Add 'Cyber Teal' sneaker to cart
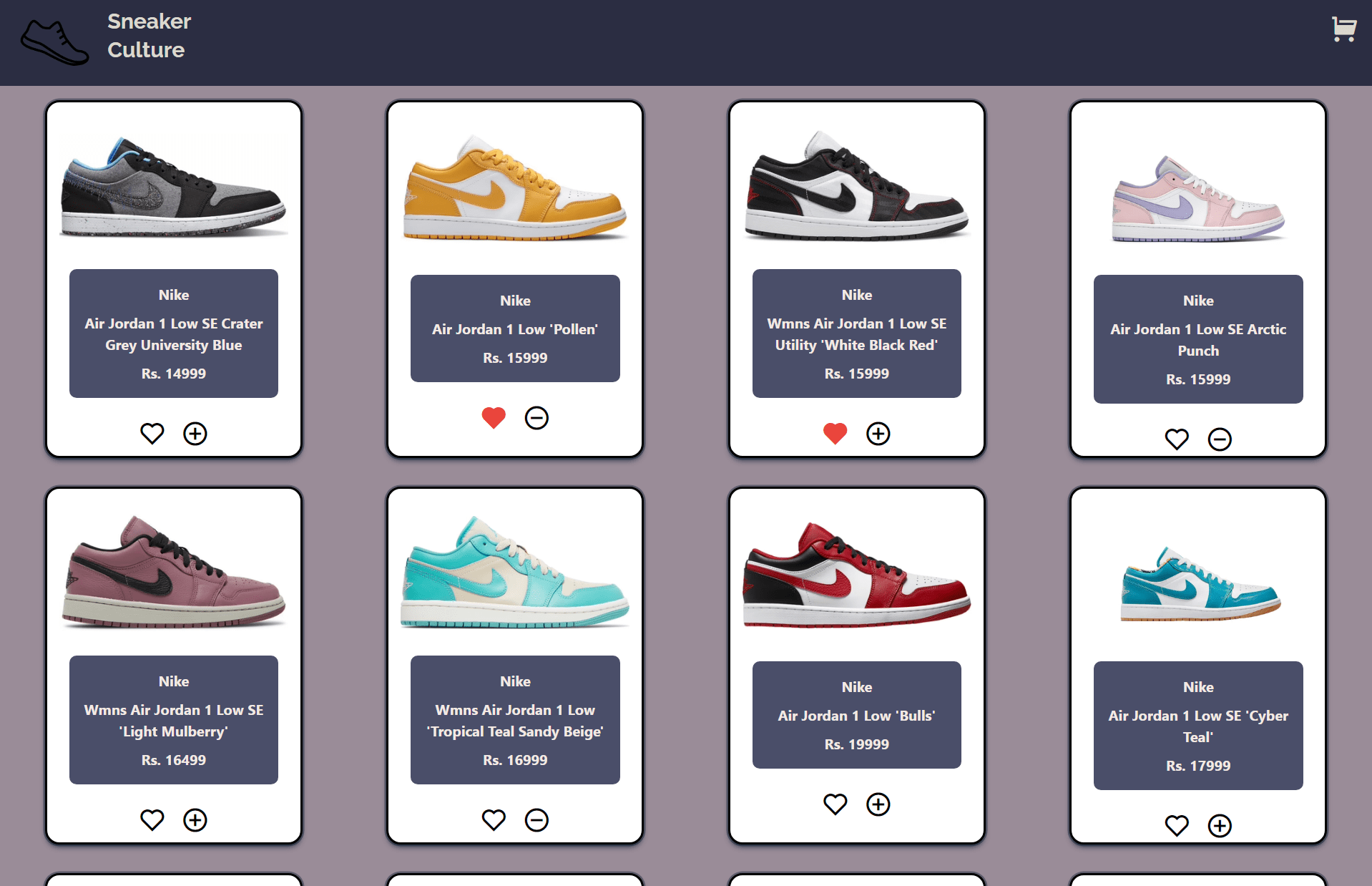Screen dimensions: 1372x886 (1220, 826)
